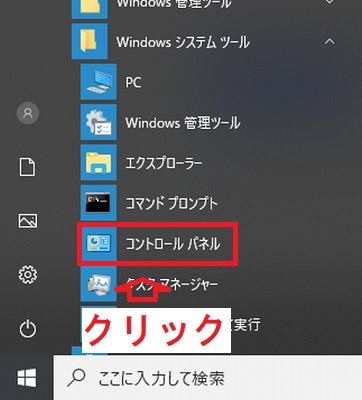The width and height of the screenshot is (362, 400).
Task: Open the PC computer icon
Action: click(x=98, y=82)
